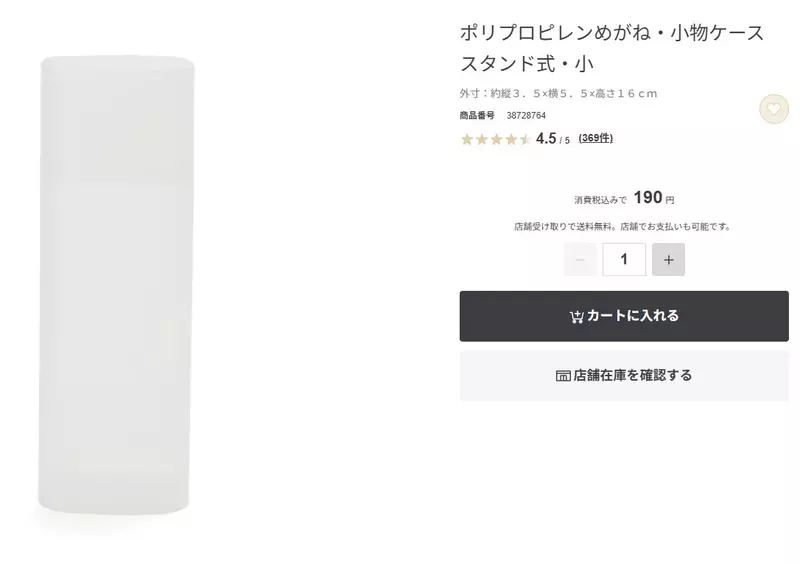This screenshot has width=800, height=564.
Task: Click the store icon beside 店舗在庫を確認する
Action: 563,376
